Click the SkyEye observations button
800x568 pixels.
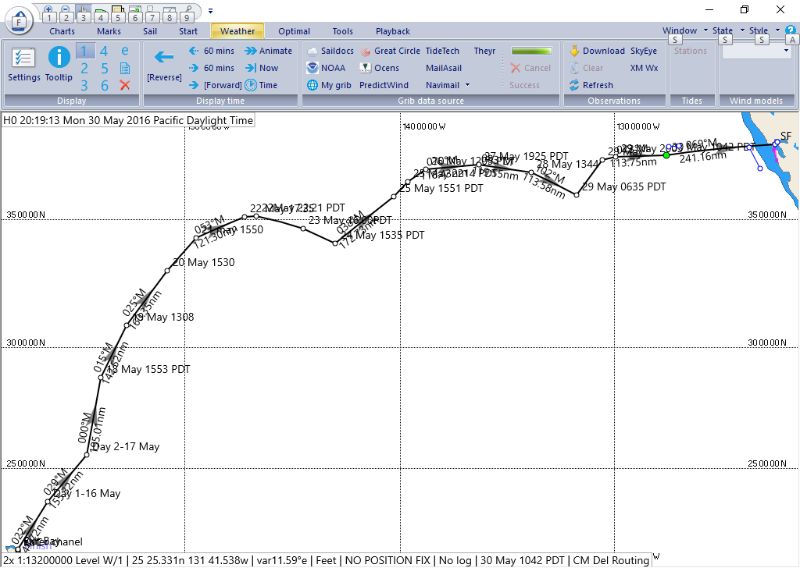click(643, 51)
